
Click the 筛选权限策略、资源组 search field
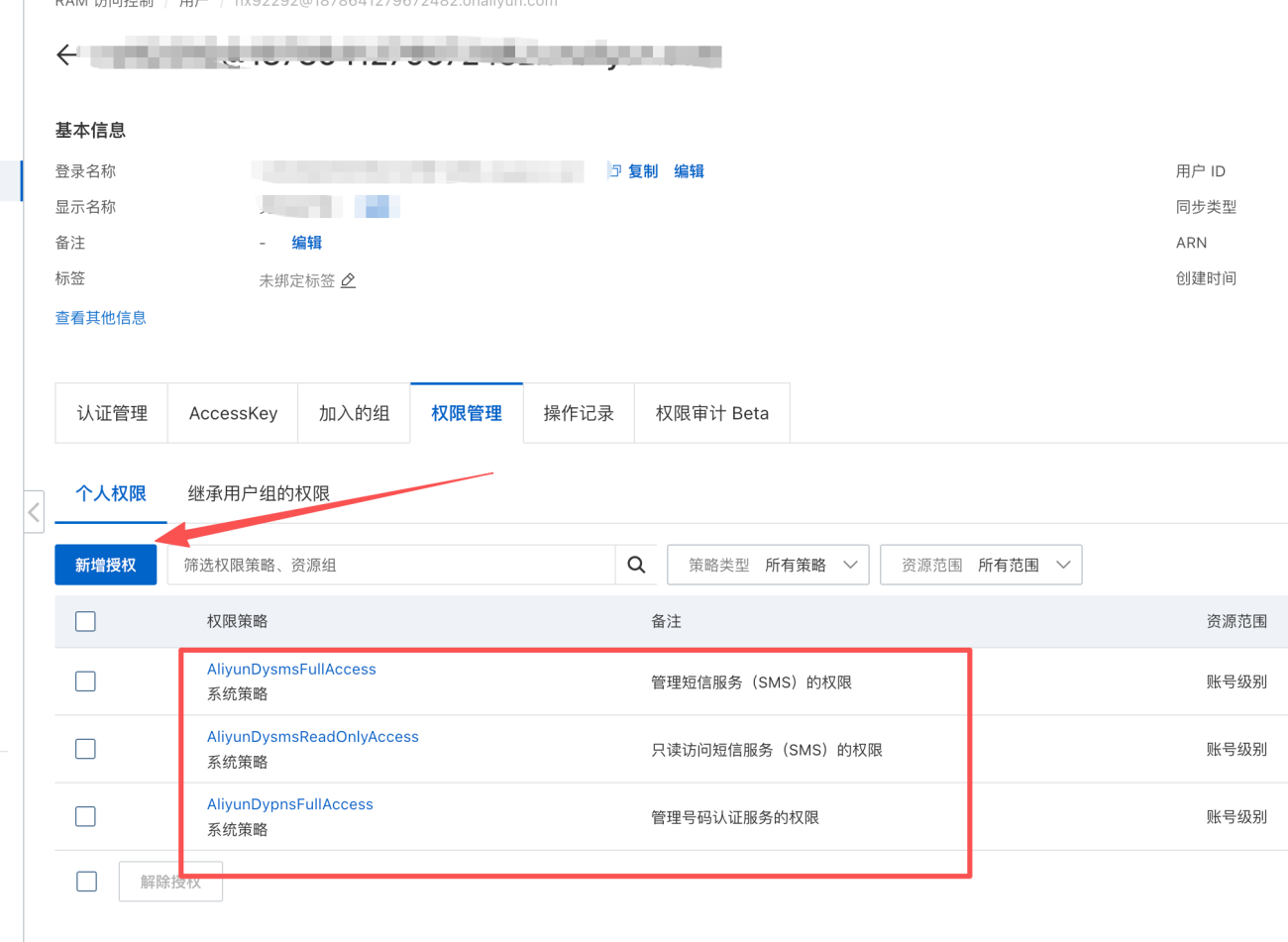click(x=391, y=565)
